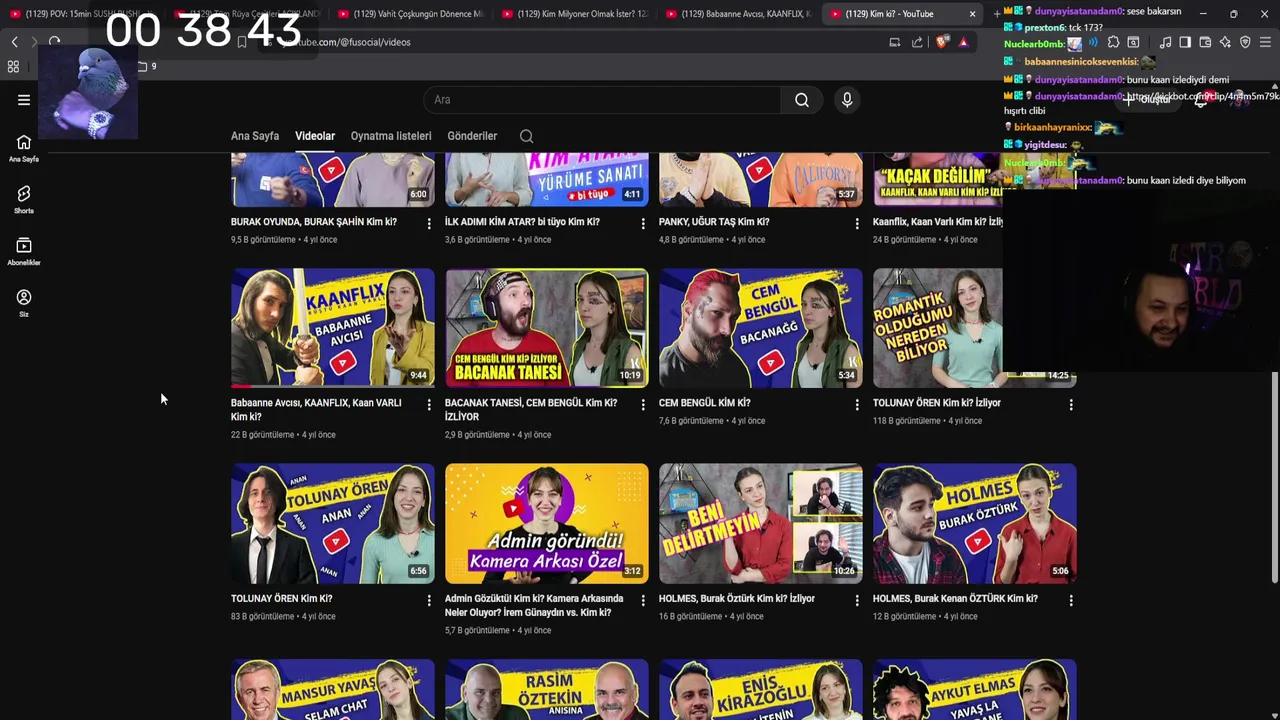Click the page vertical scrollbar thumb
The width and height of the screenshot is (1280, 720).
tap(1275, 477)
